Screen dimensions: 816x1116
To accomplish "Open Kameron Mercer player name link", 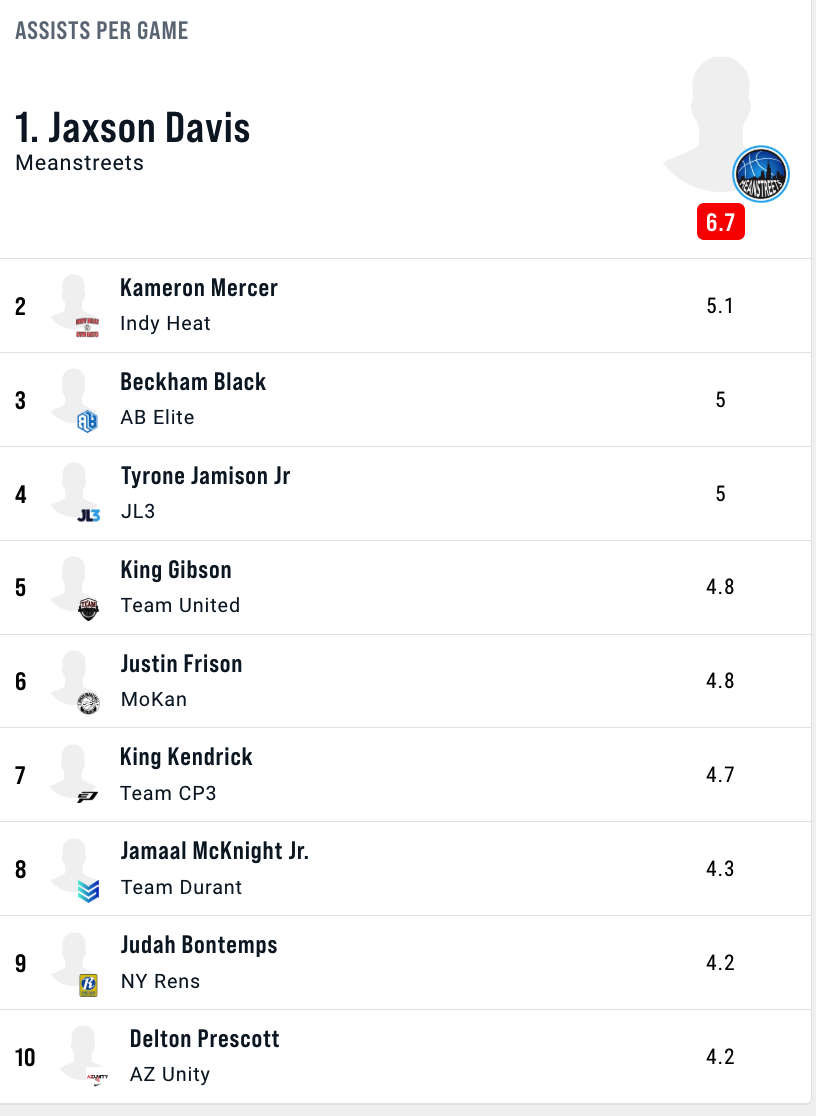I will point(199,288).
